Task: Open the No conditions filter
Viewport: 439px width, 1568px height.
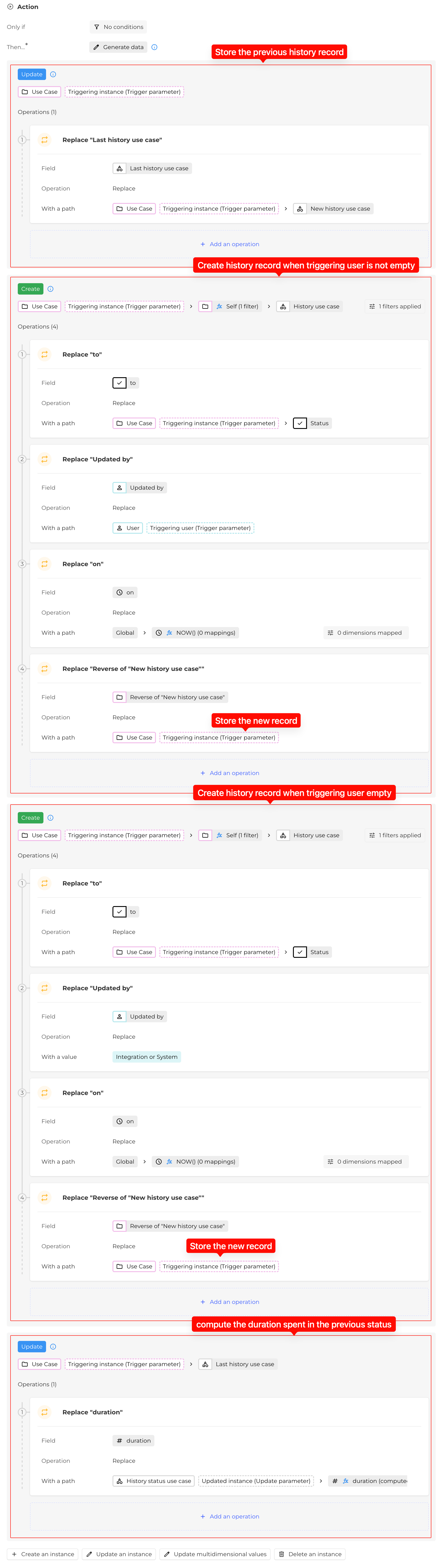Action: (118, 27)
